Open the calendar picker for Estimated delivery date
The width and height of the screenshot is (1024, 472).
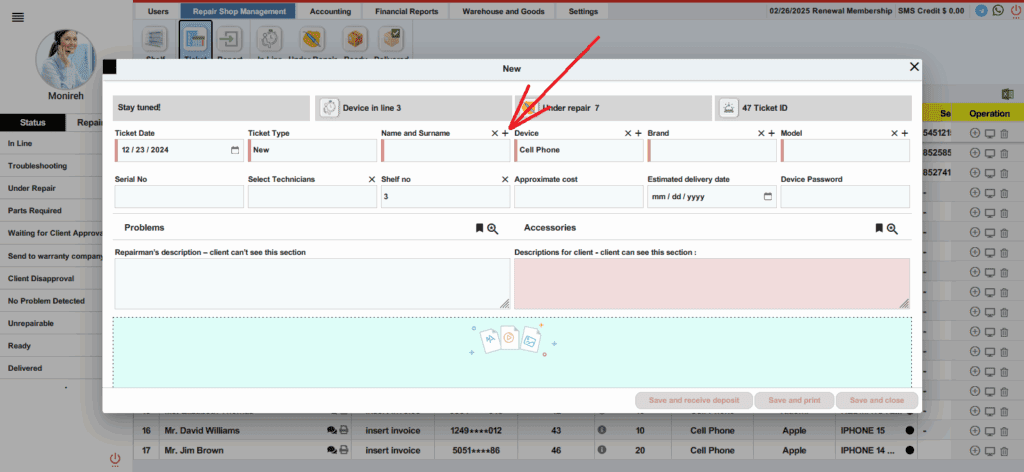[x=768, y=197]
